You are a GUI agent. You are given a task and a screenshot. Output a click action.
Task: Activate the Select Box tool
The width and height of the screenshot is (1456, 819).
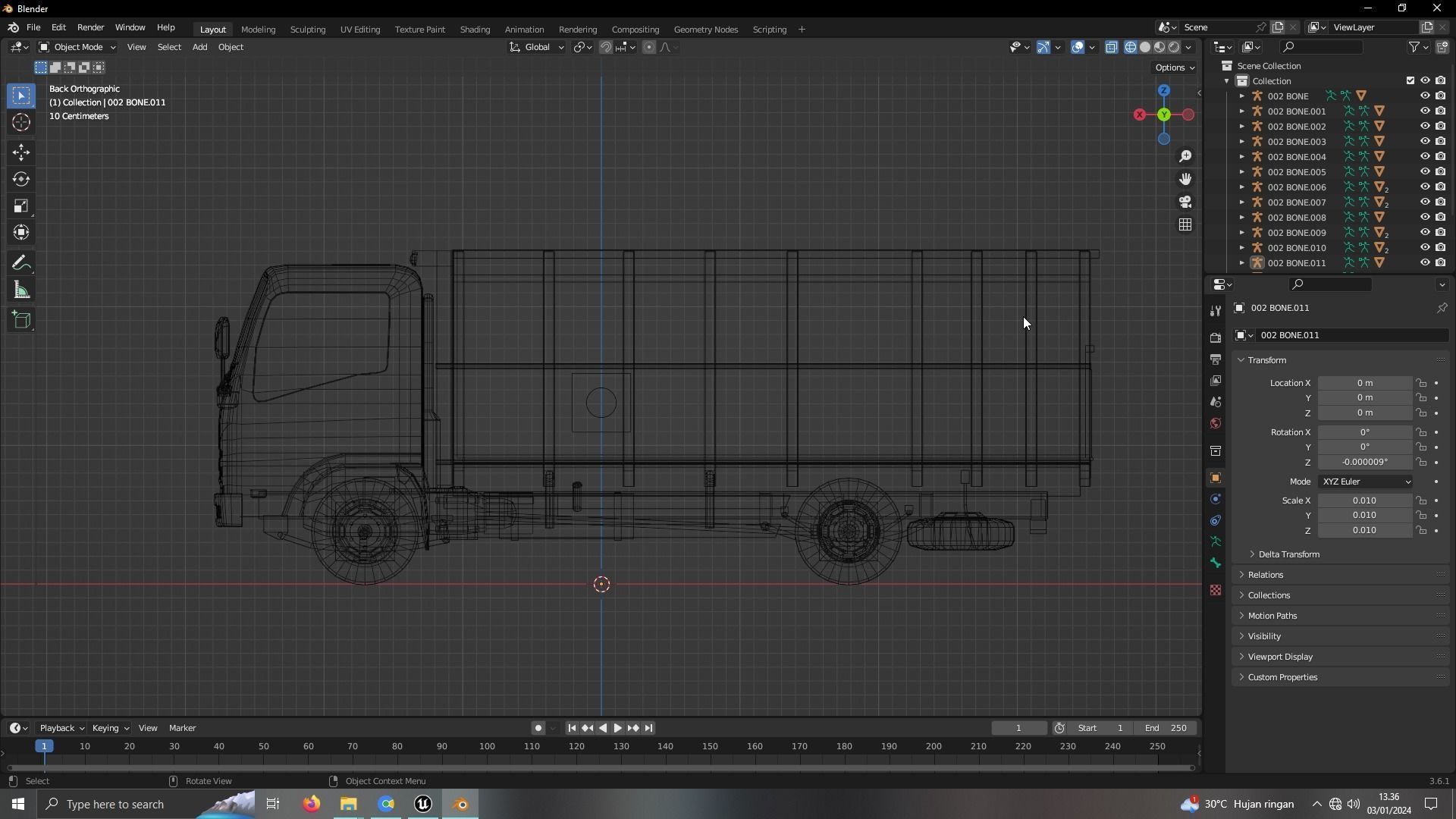[x=21, y=96]
